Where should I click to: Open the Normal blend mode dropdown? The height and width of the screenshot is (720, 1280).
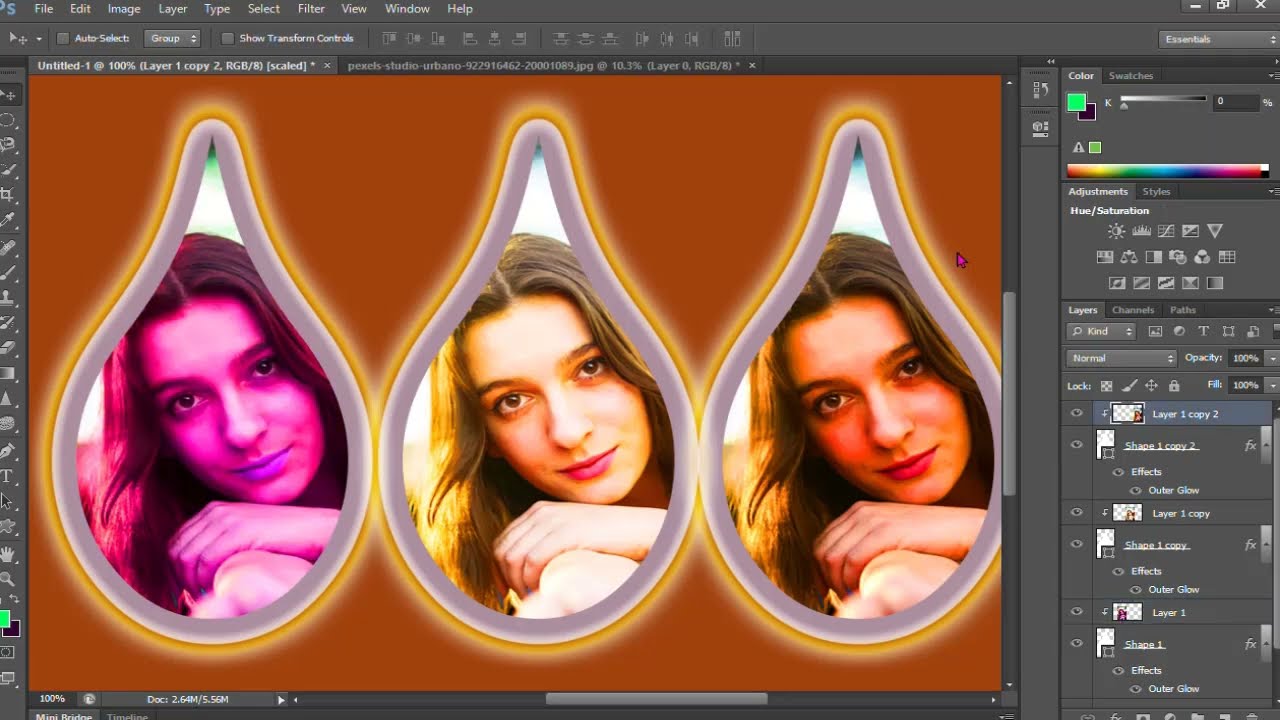pyautogui.click(x=1122, y=358)
